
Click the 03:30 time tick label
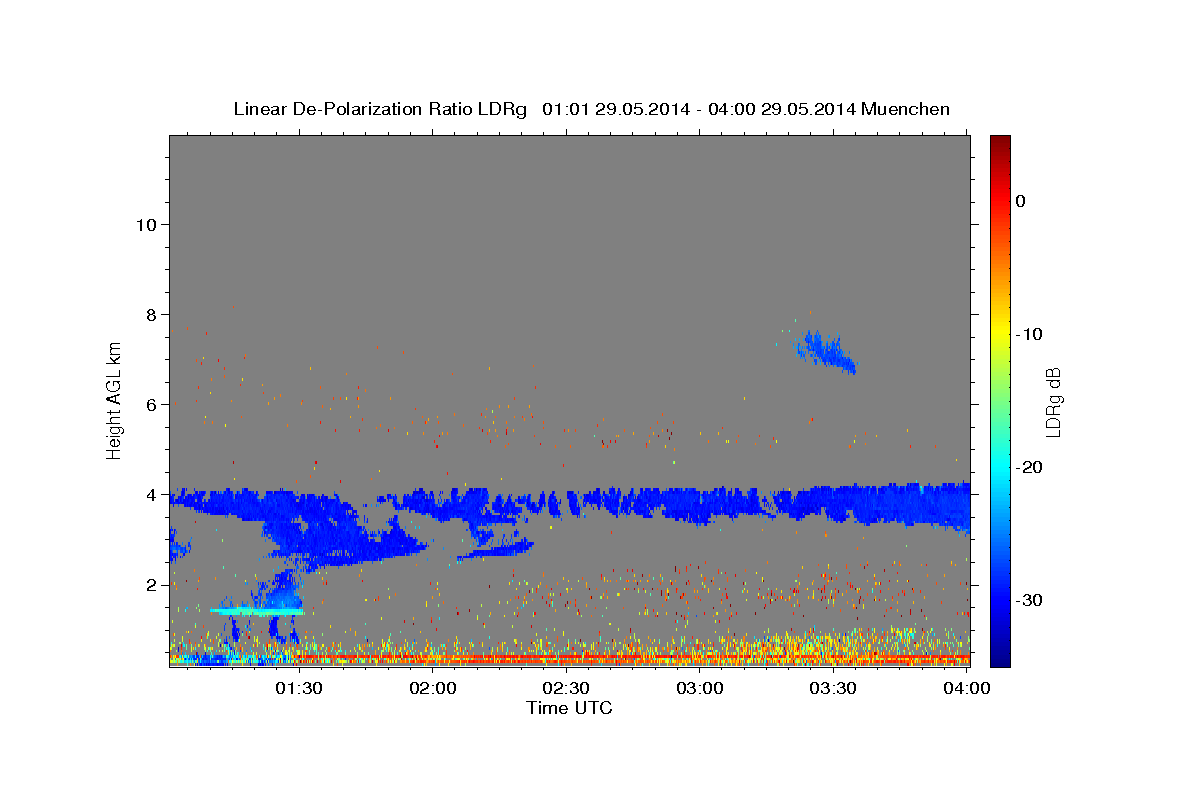[833, 689]
